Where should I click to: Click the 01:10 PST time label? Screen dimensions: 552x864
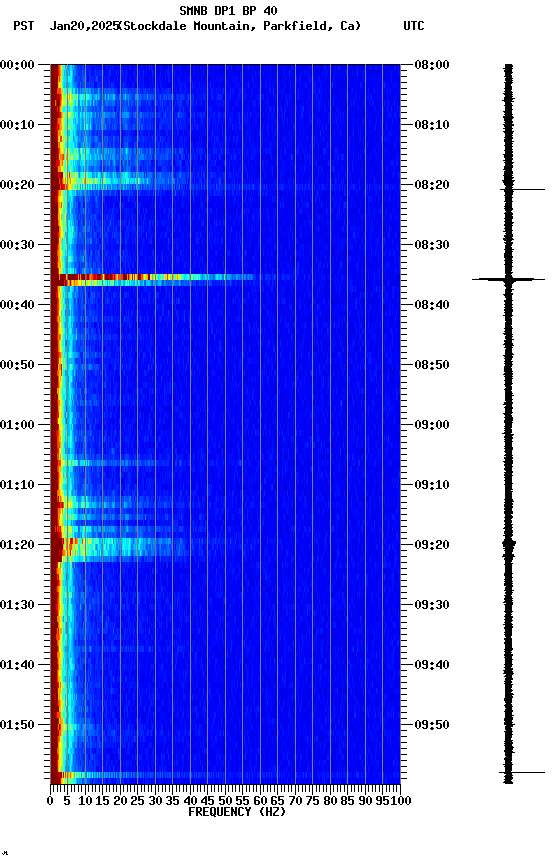[17, 485]
